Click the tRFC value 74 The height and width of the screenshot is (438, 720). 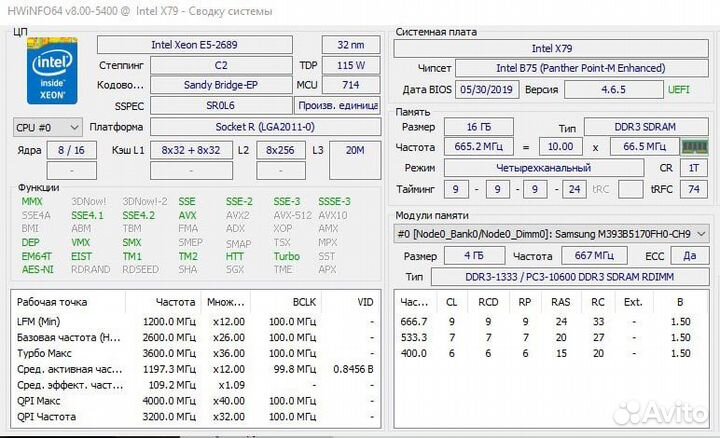click(x=694, y=189)
